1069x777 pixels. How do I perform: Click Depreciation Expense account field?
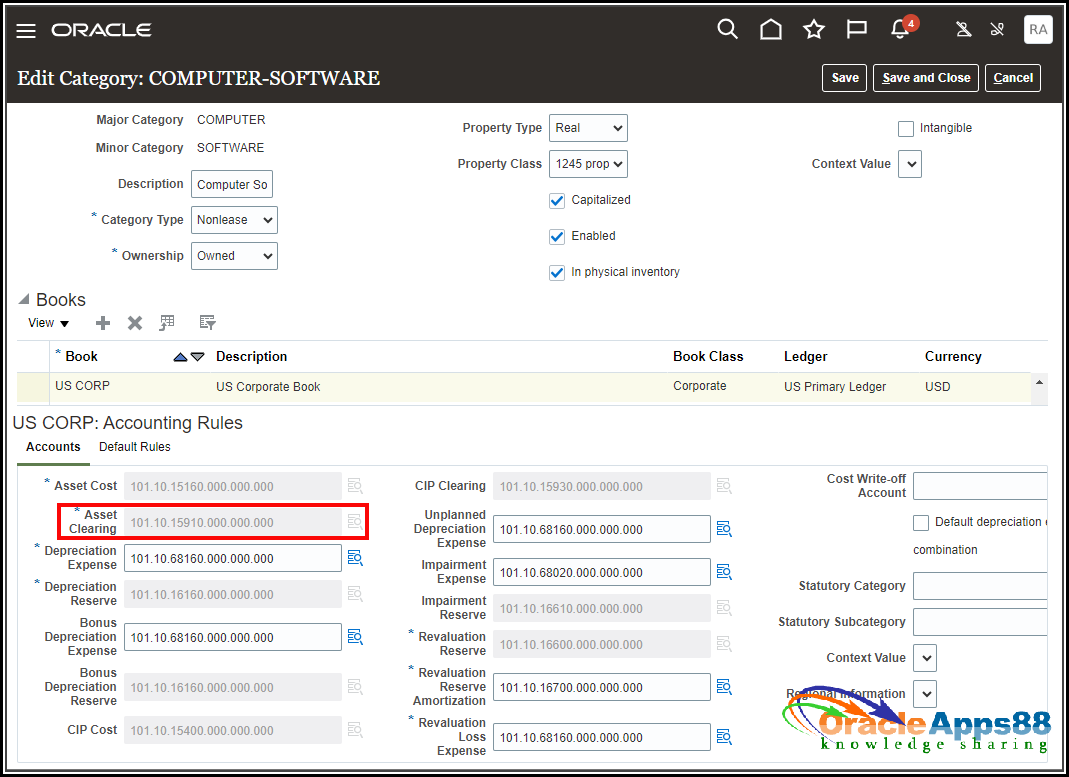[232, 558]
